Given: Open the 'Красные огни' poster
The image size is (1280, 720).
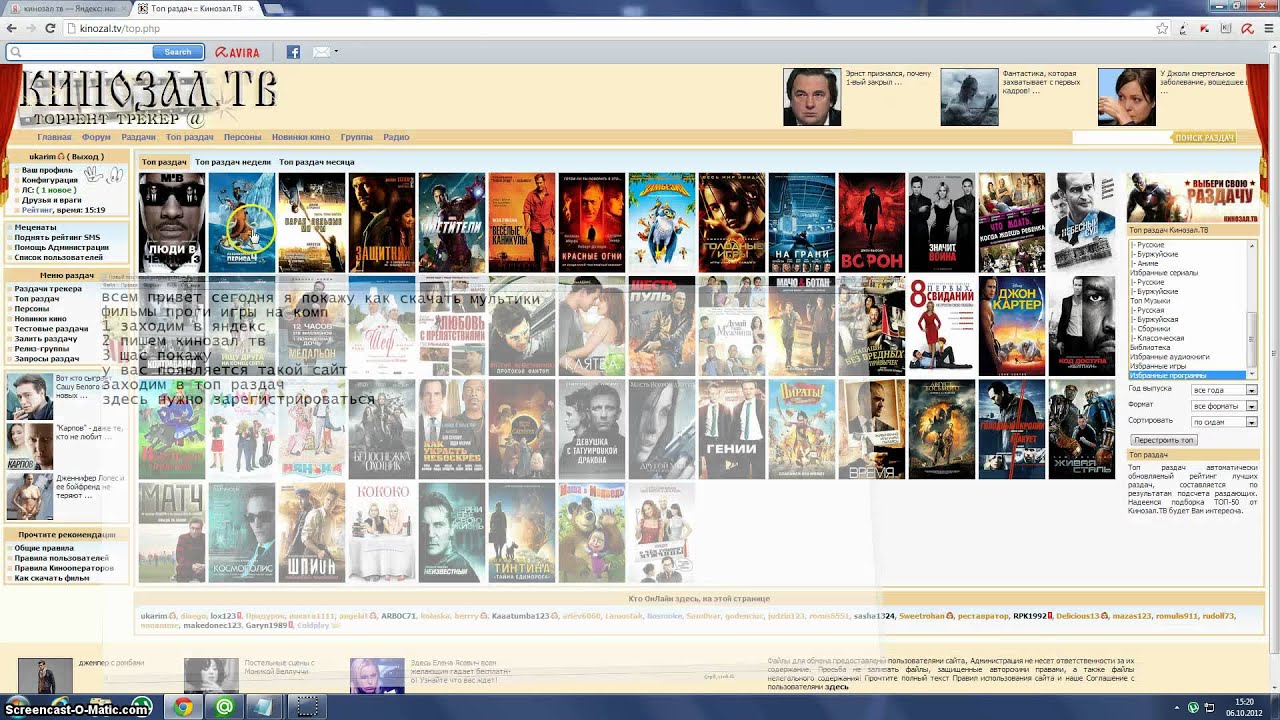Looking at the screenshot, I should (592, 222).
